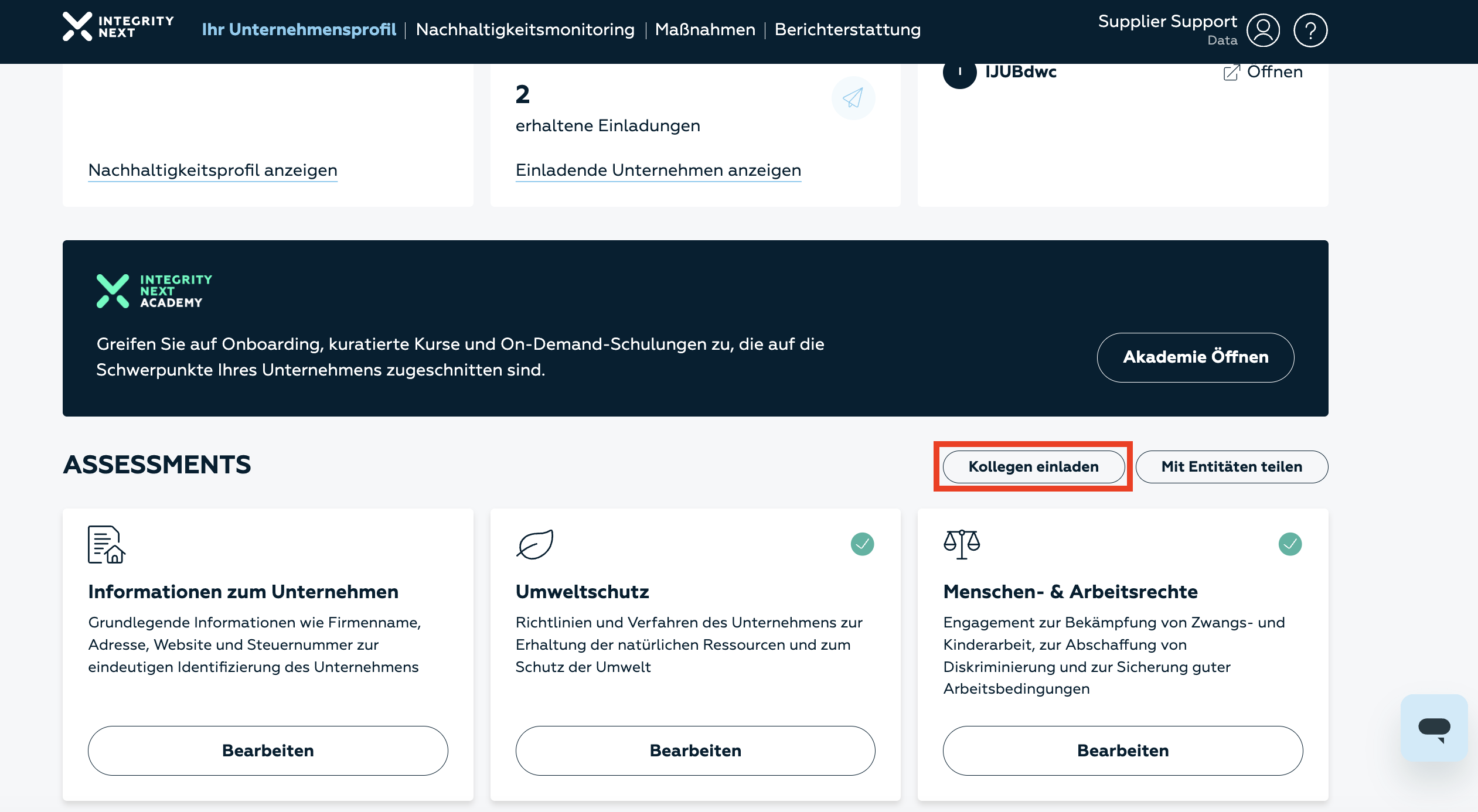Click the paper plane invitations icon
The image size is (1478, 812).
[x=853, y=98]
